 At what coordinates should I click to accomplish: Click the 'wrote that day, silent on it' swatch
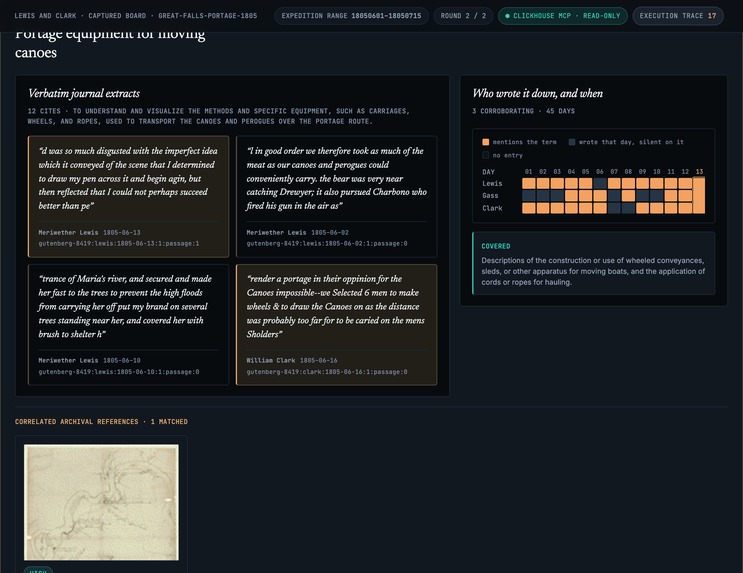[x=572, y=142]
